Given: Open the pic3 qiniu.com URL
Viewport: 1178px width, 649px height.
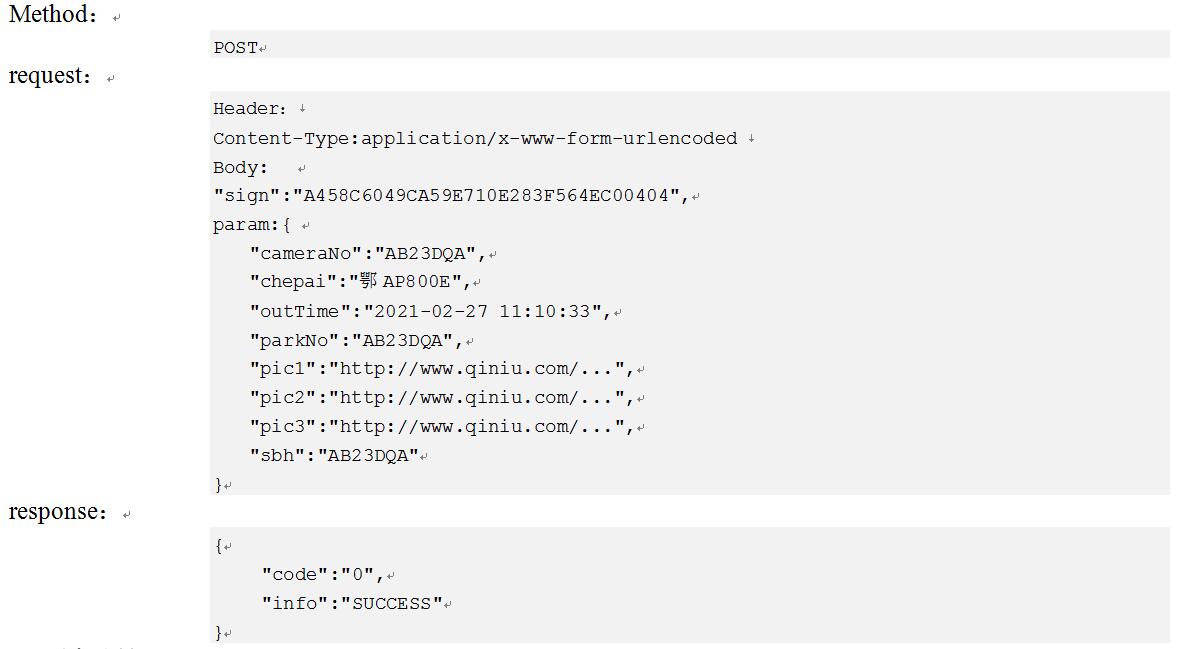Looking at the screenshot, I should (x=477, y=427).
